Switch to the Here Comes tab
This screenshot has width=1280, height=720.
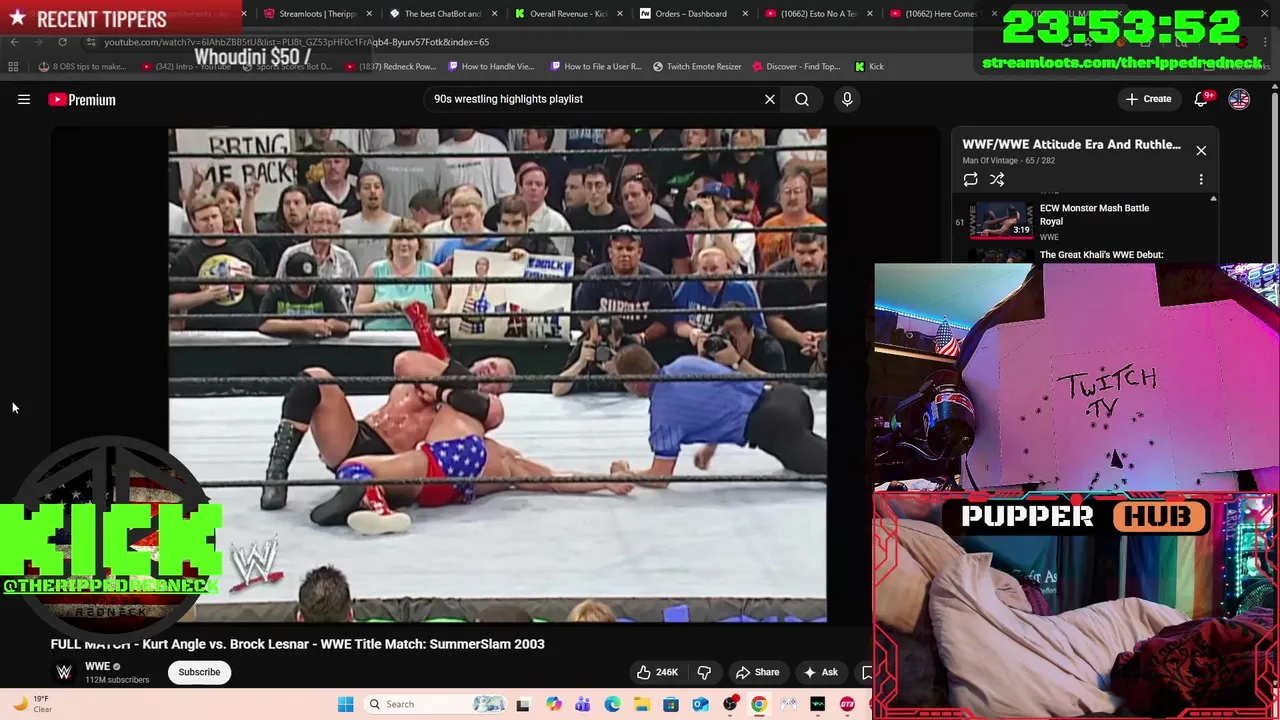[x=936, y=14]
